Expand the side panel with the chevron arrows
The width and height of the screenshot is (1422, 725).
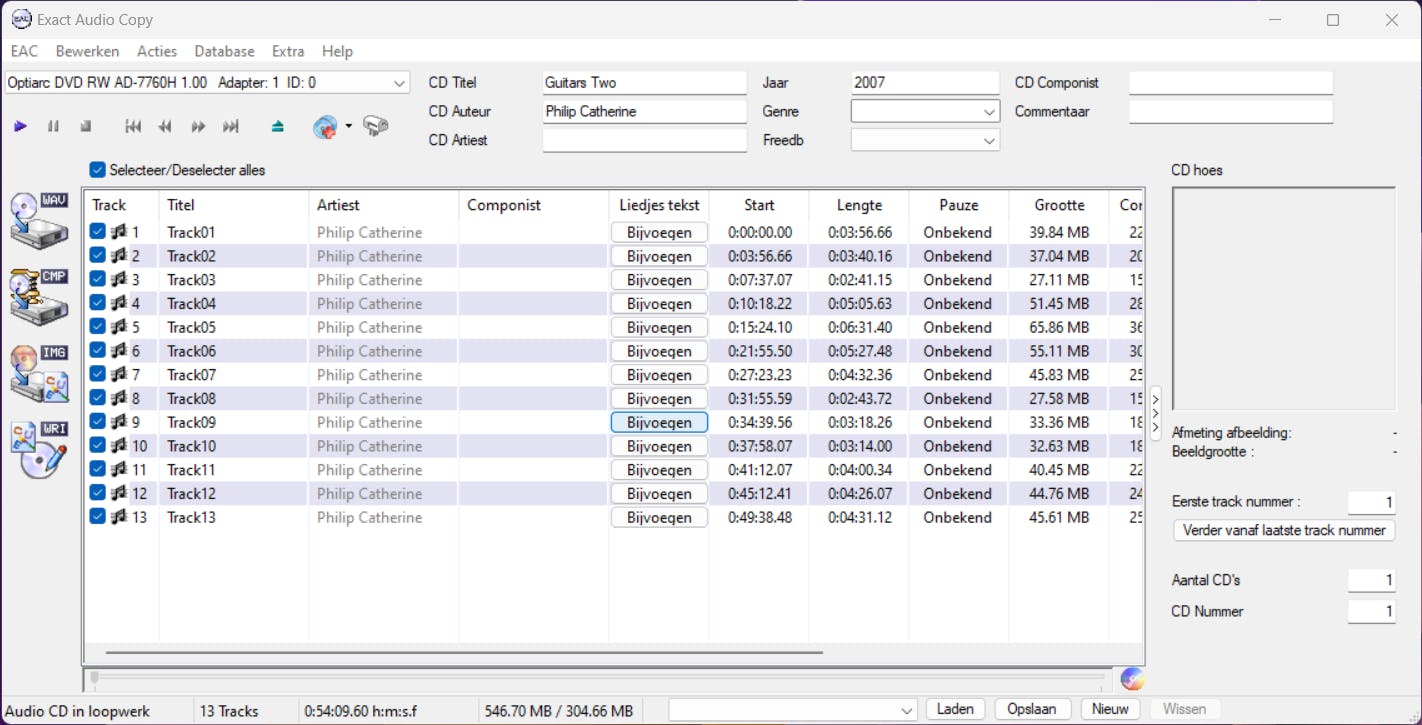(x=1156, y=411)
